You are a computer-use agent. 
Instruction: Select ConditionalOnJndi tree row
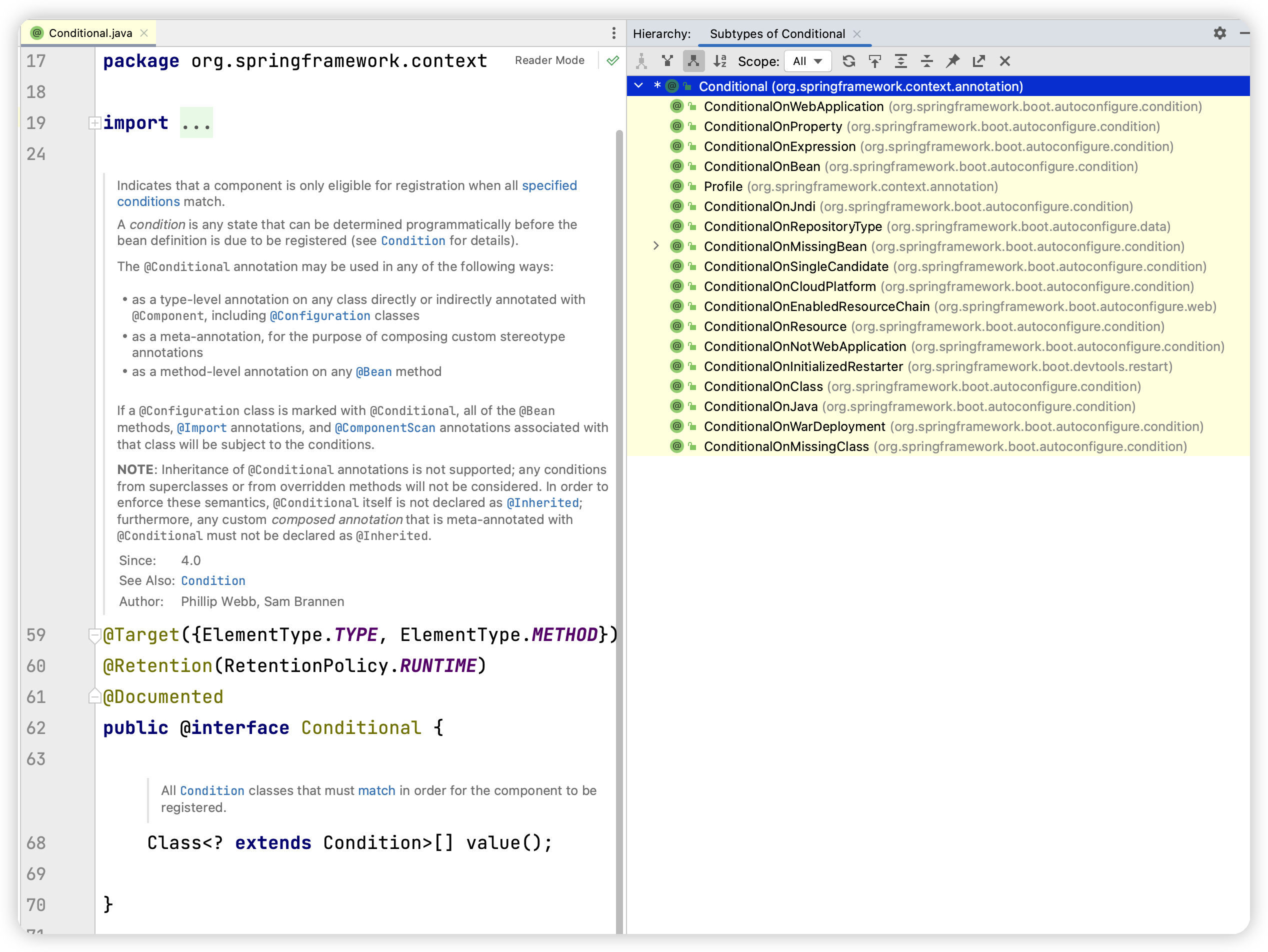pyautogui.click(x=938, y=206)
